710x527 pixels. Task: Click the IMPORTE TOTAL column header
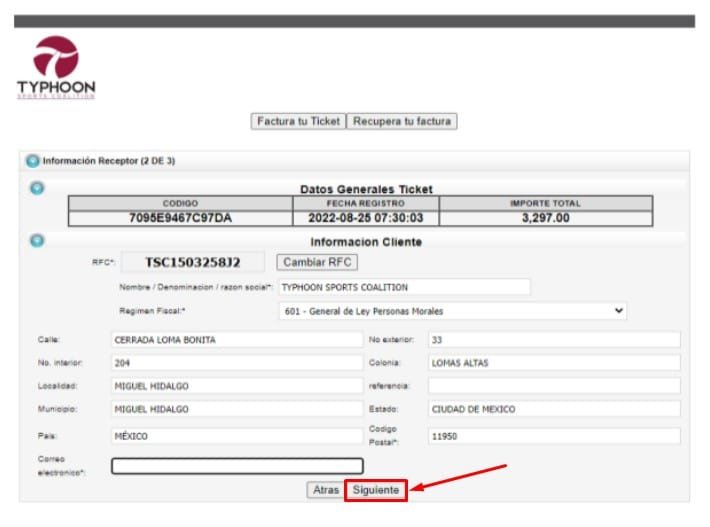click(546, 203)
